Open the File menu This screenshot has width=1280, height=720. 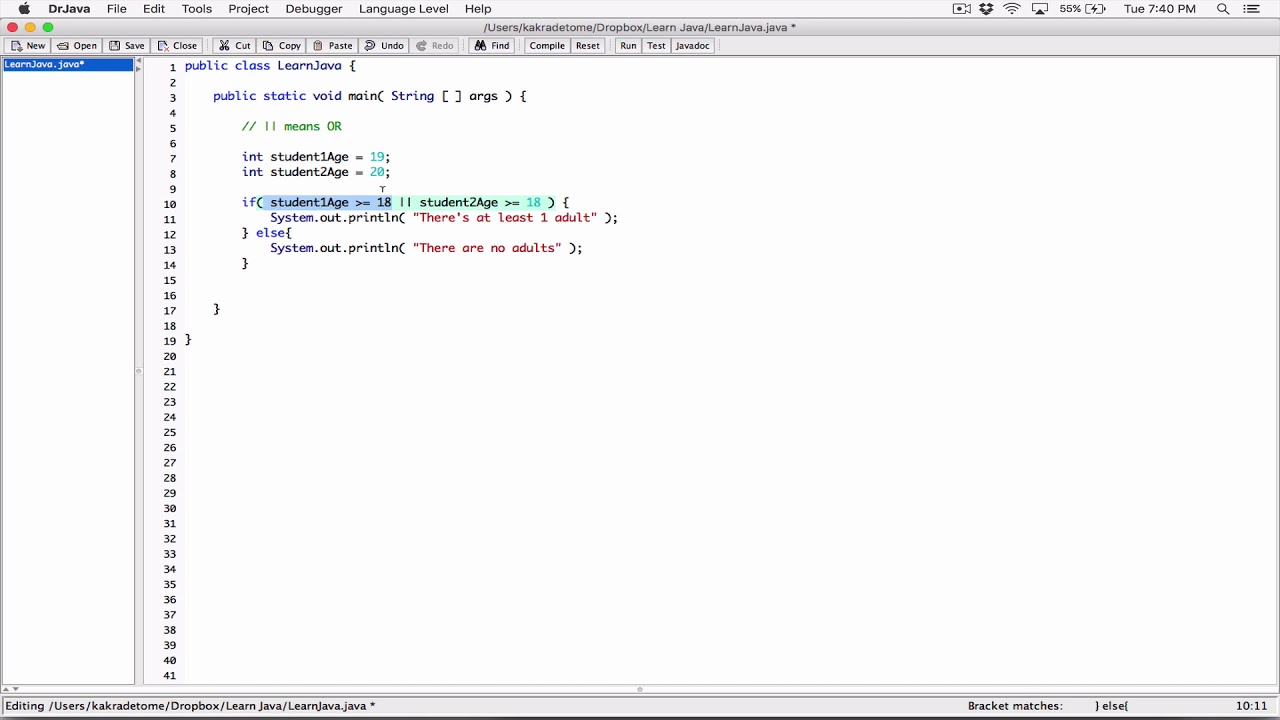[x=117, y=9]
